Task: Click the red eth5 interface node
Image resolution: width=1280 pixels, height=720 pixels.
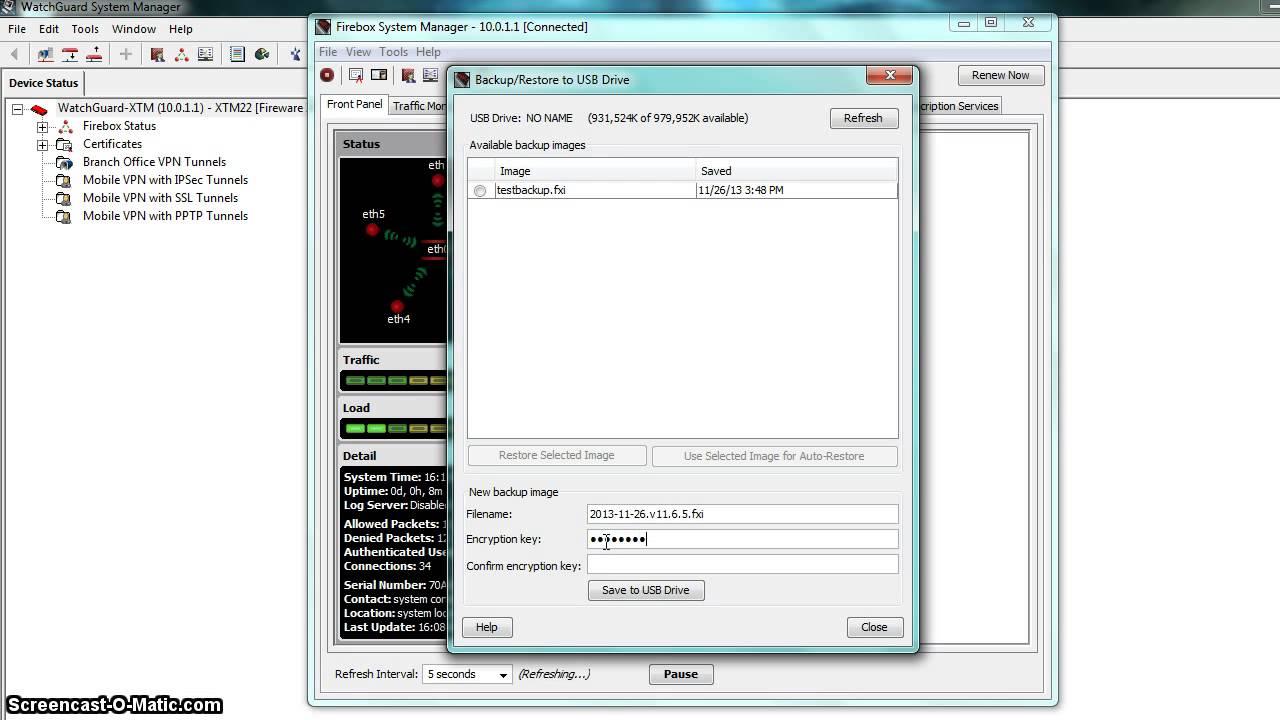Action: [372, 230]
